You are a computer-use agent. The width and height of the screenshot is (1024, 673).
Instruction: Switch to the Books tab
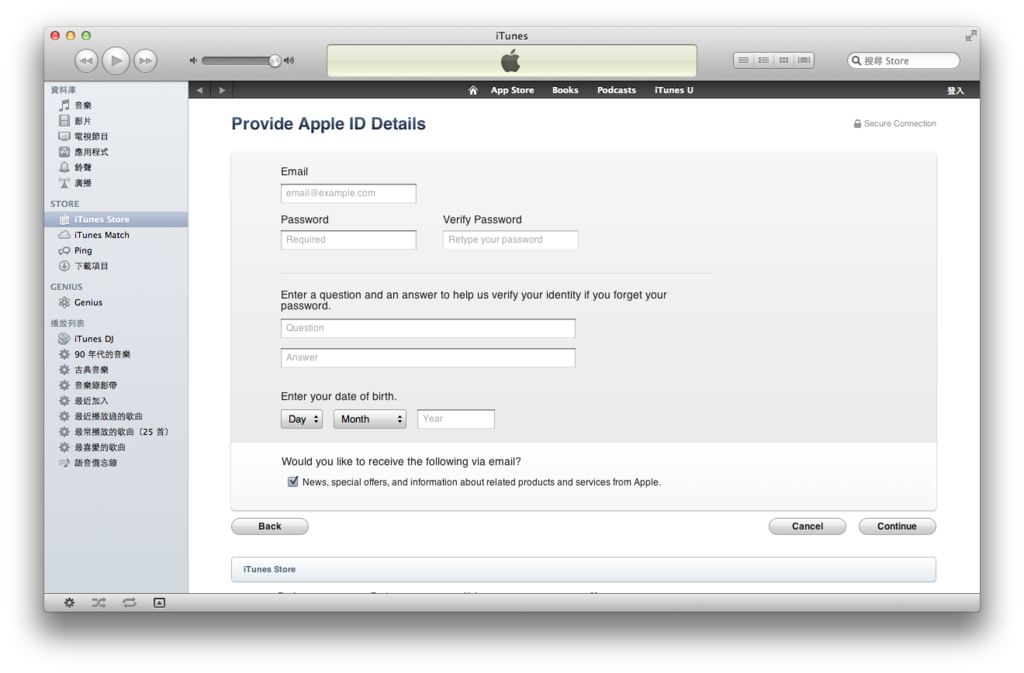(x=565, y=90)
